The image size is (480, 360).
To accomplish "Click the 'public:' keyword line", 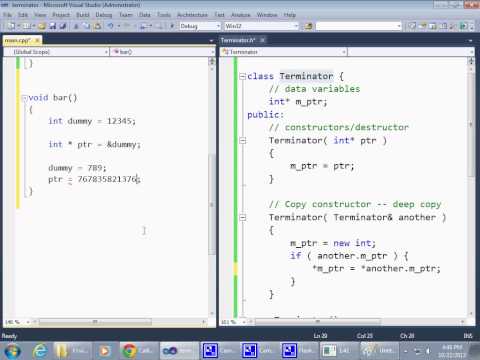I will (265, 115).
